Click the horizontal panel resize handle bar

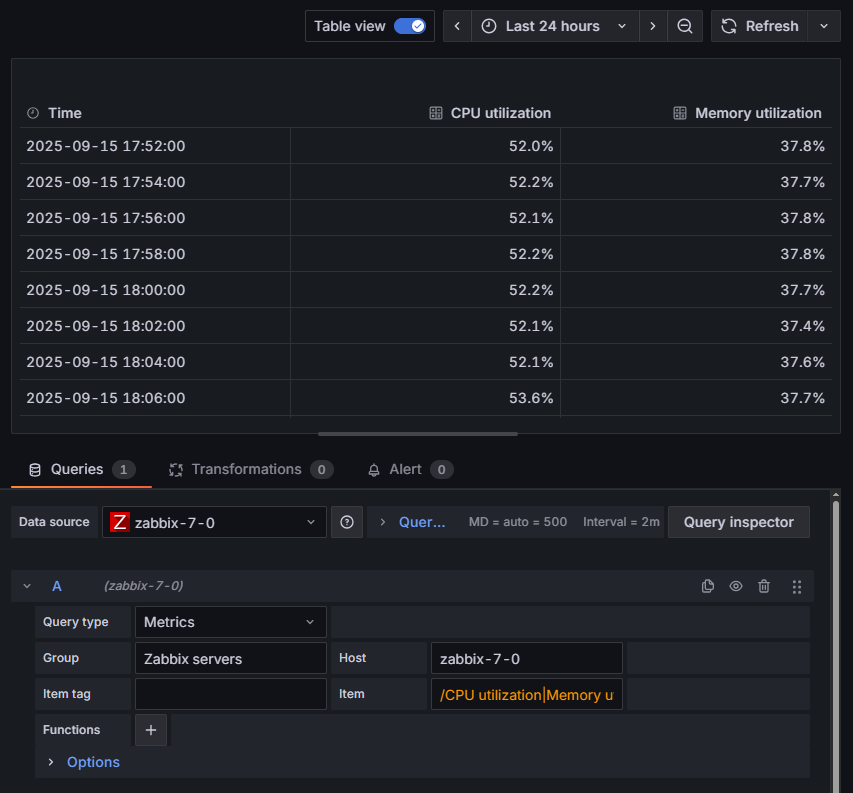pyautogui.click(x=418, y=434)
